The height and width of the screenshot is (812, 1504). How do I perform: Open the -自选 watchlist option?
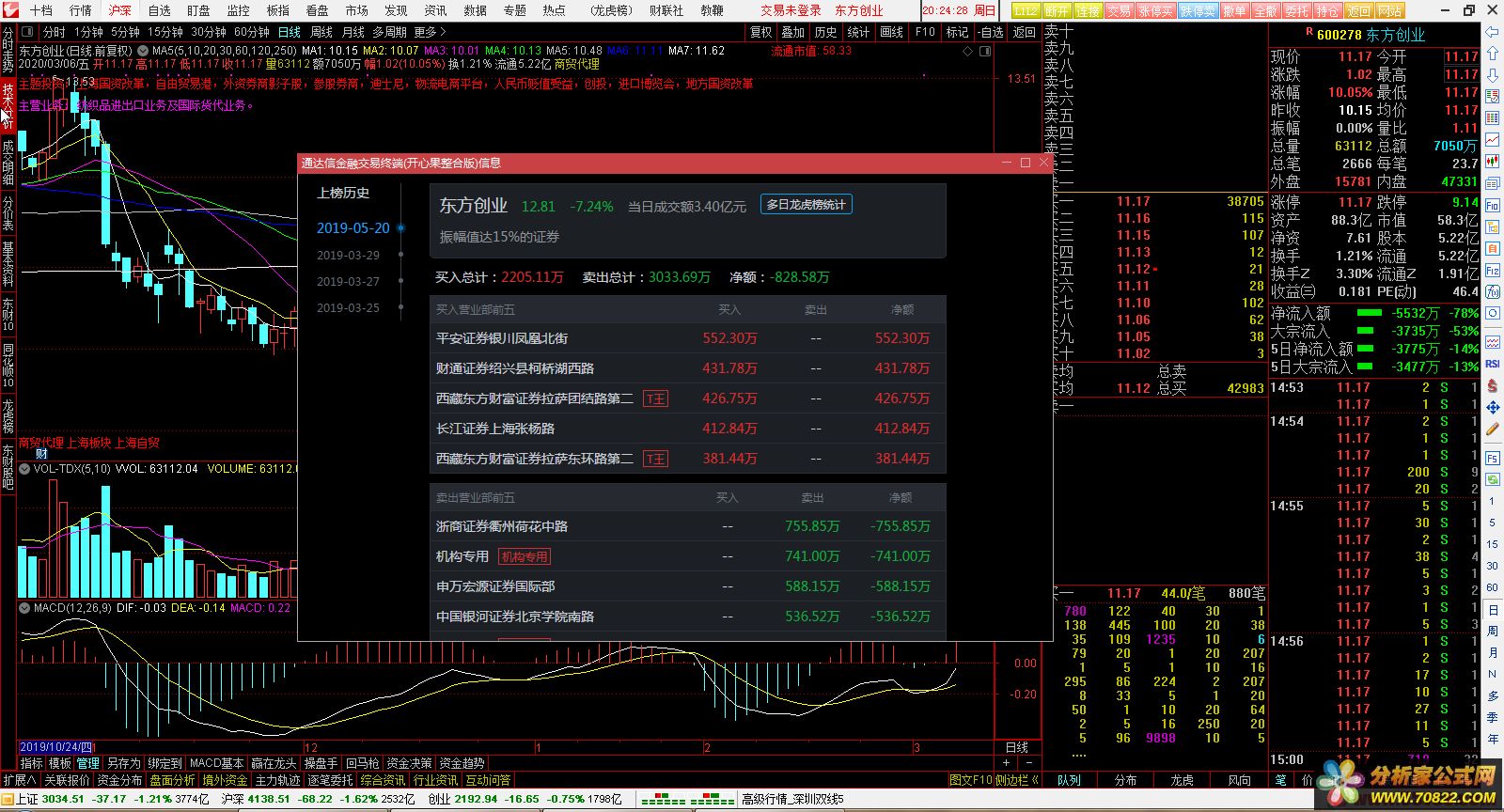991,32
